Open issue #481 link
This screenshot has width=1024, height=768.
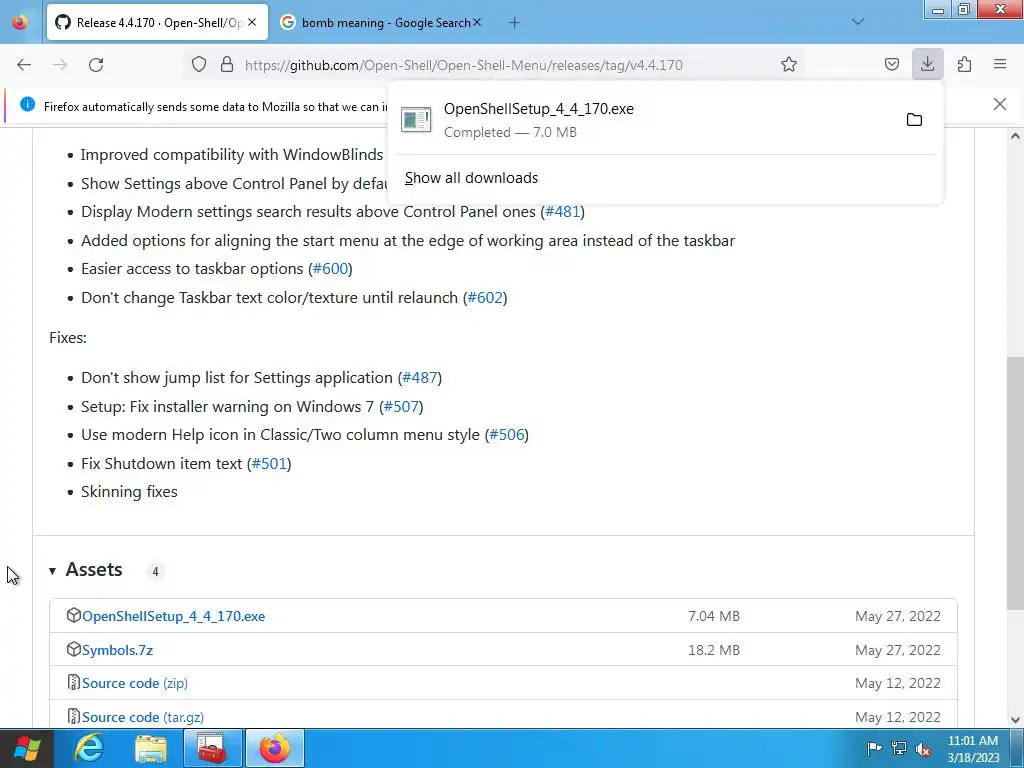point(562,212)
